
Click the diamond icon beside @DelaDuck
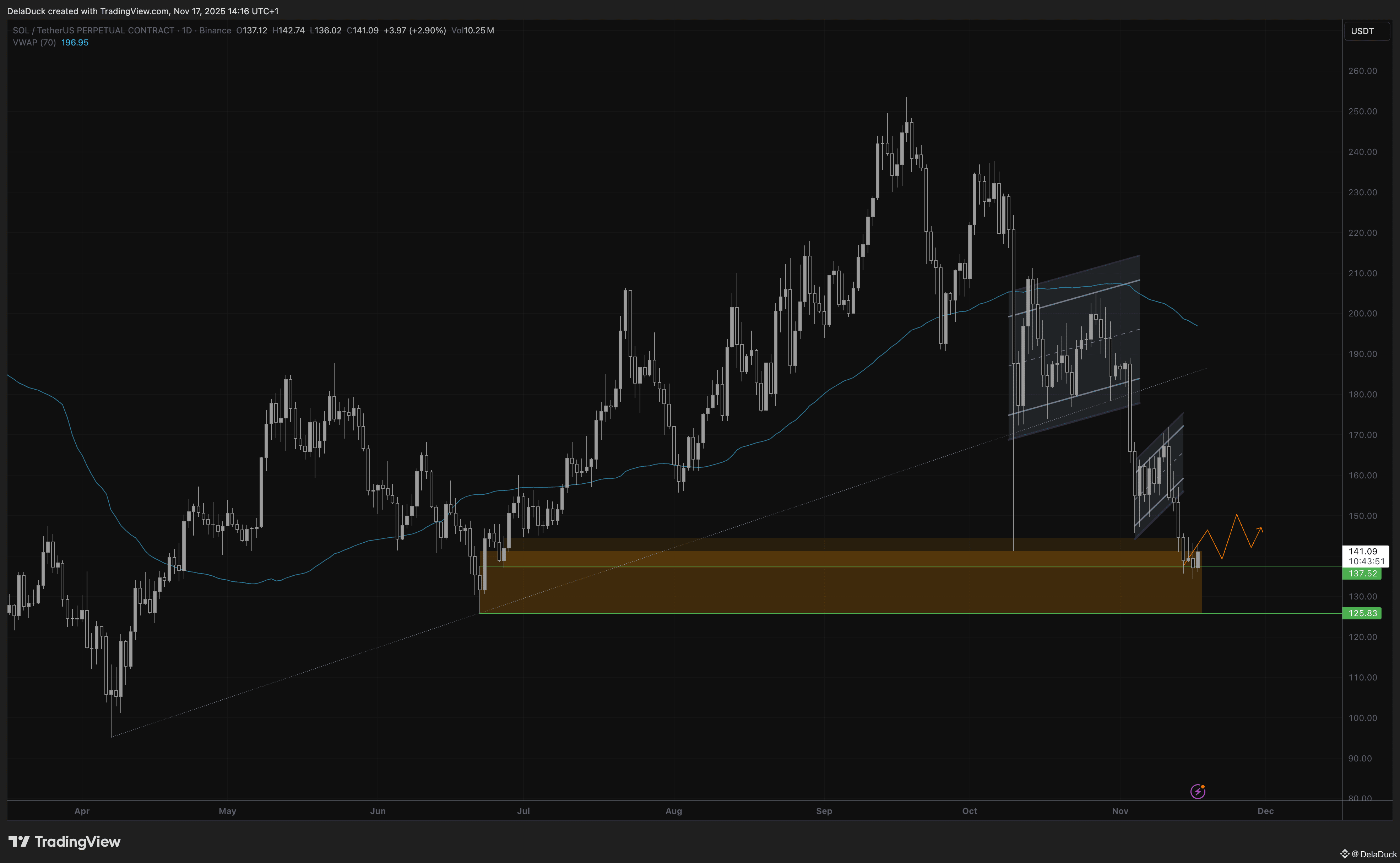1345,854
